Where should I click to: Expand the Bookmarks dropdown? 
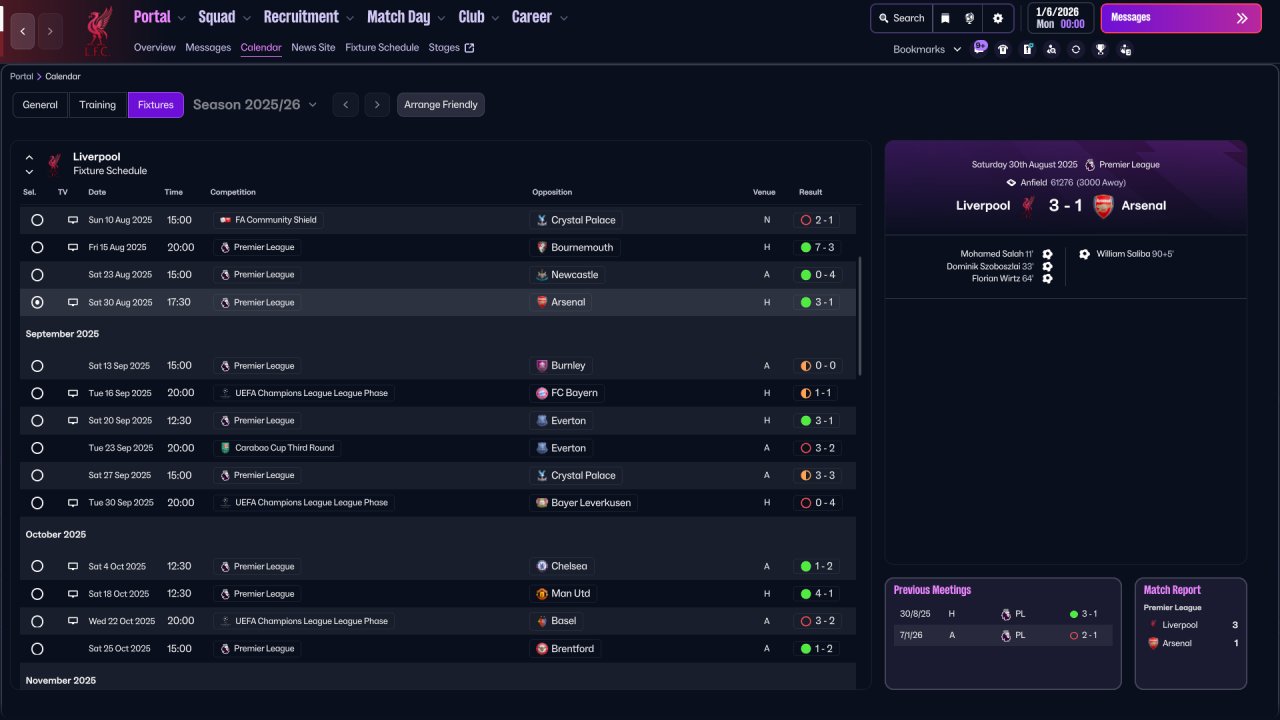click(927, 49)
